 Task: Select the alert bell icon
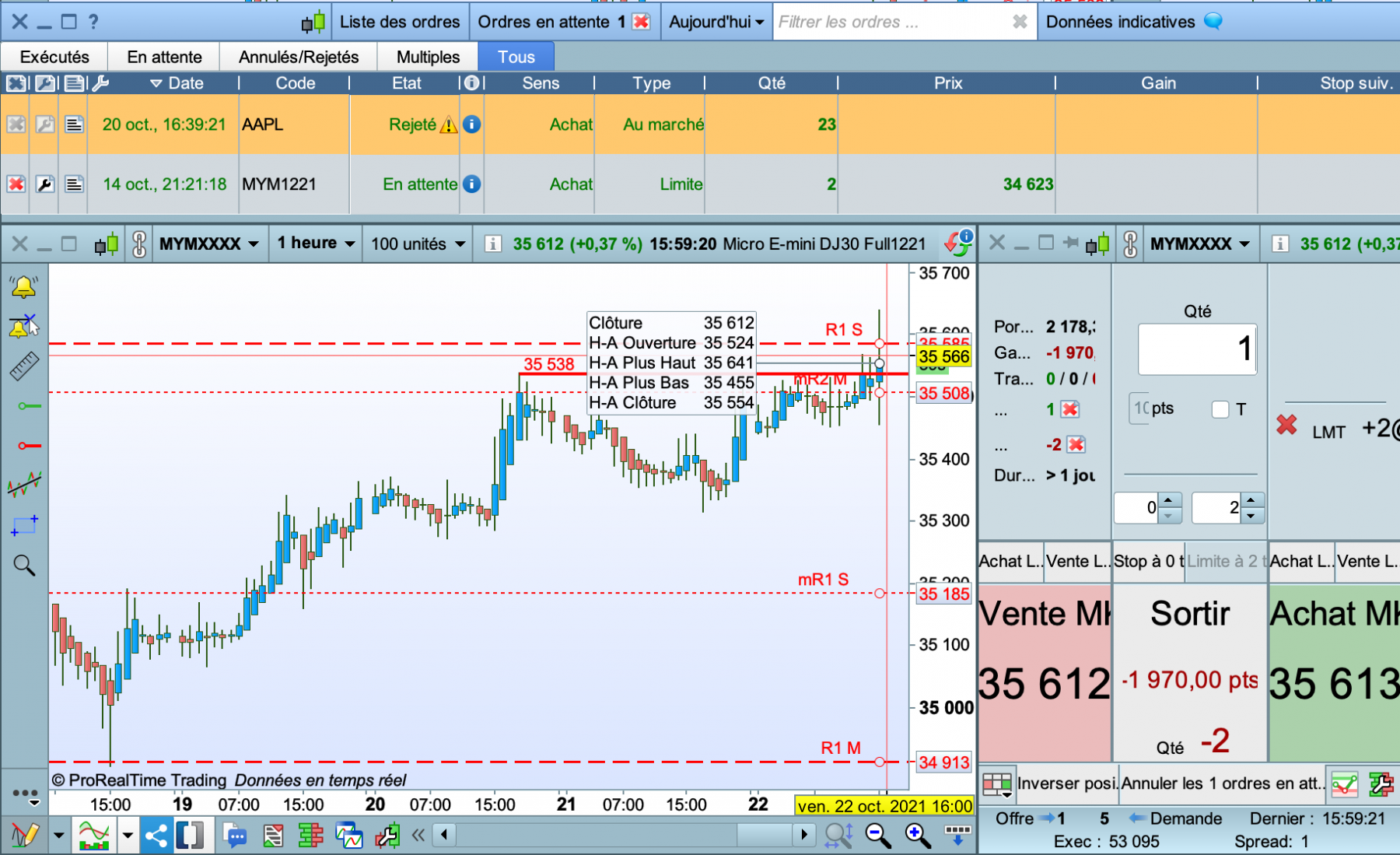pyautogui.click(x=23, y=287)
